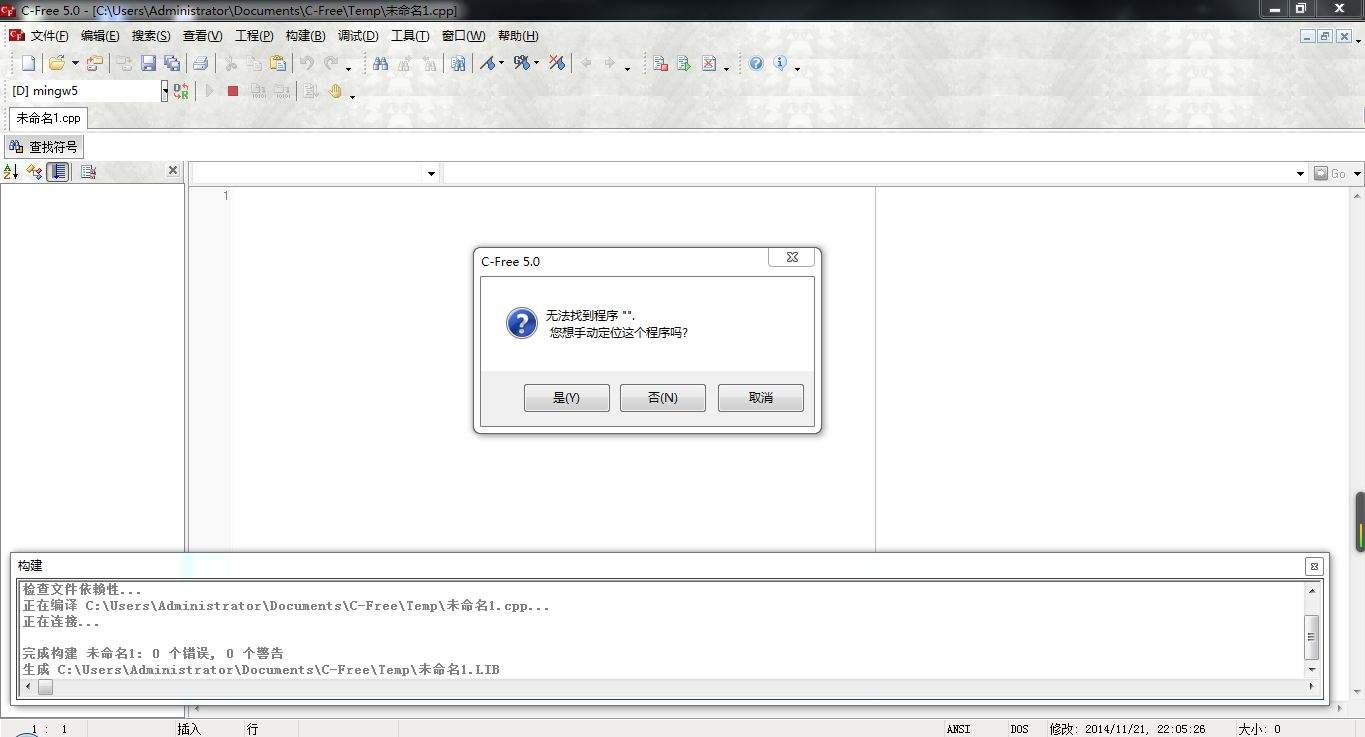Click the Print icon in toolbar
1365x737 pixels.
tap(200, 63)
